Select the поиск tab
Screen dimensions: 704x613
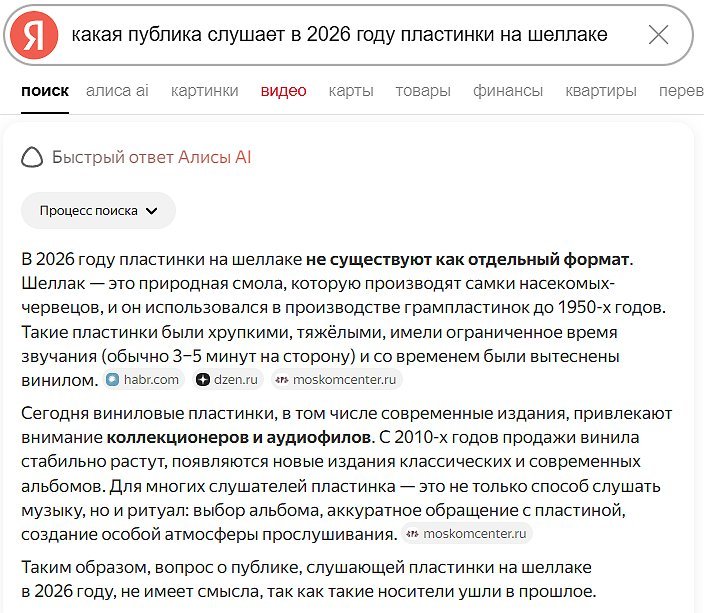click(45, 91)
